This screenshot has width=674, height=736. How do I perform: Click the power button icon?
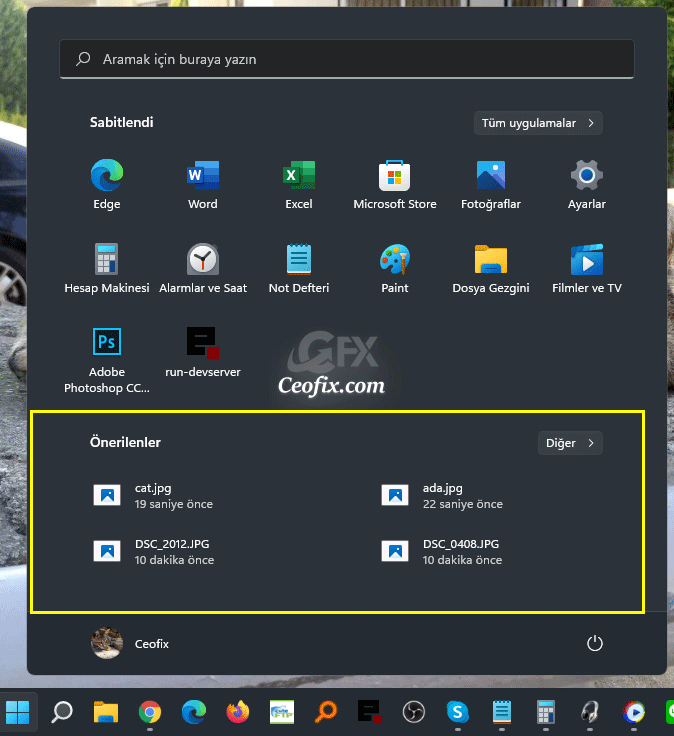pos(595,644)
